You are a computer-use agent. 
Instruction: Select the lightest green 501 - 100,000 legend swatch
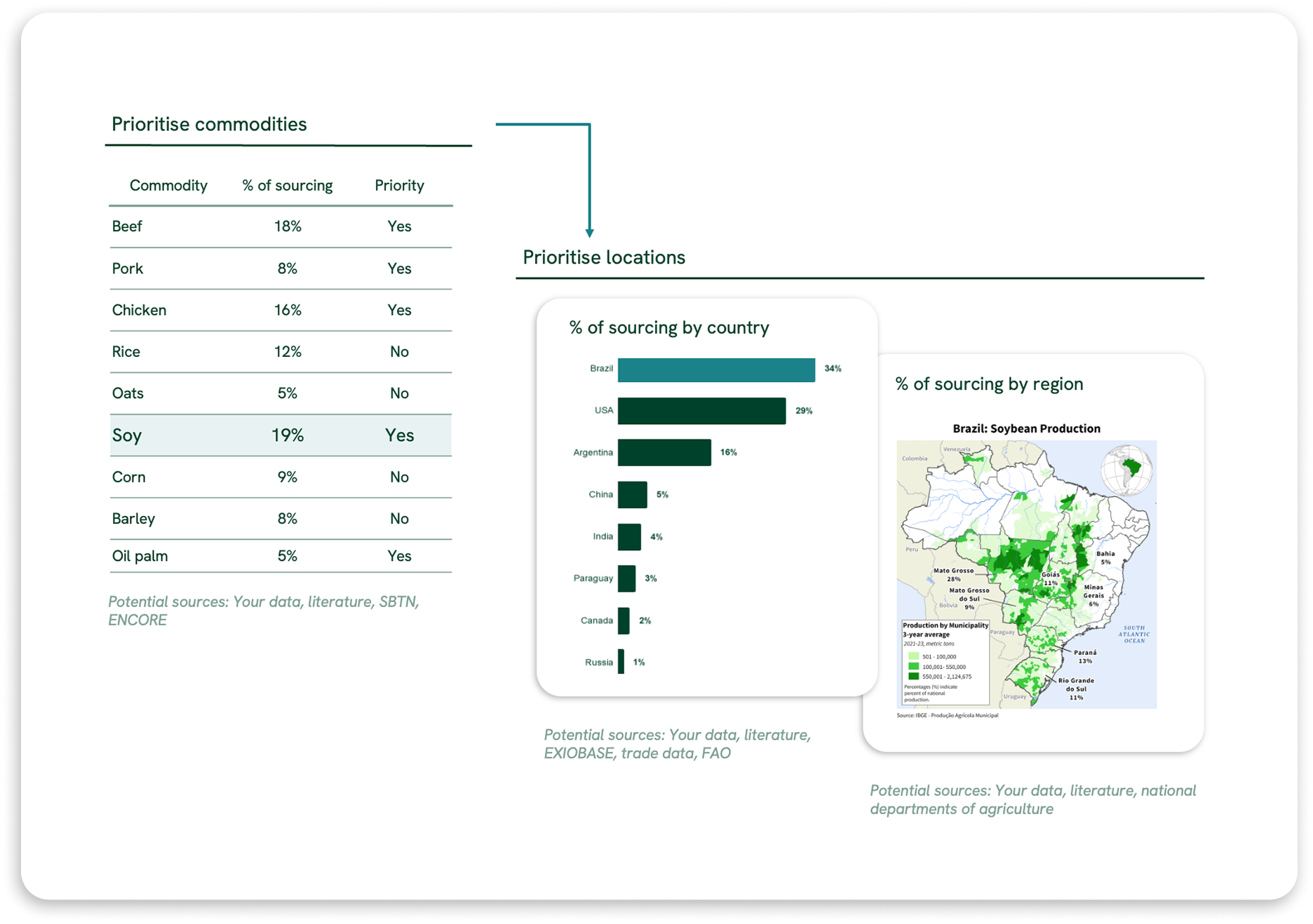[x=913, y=657]
